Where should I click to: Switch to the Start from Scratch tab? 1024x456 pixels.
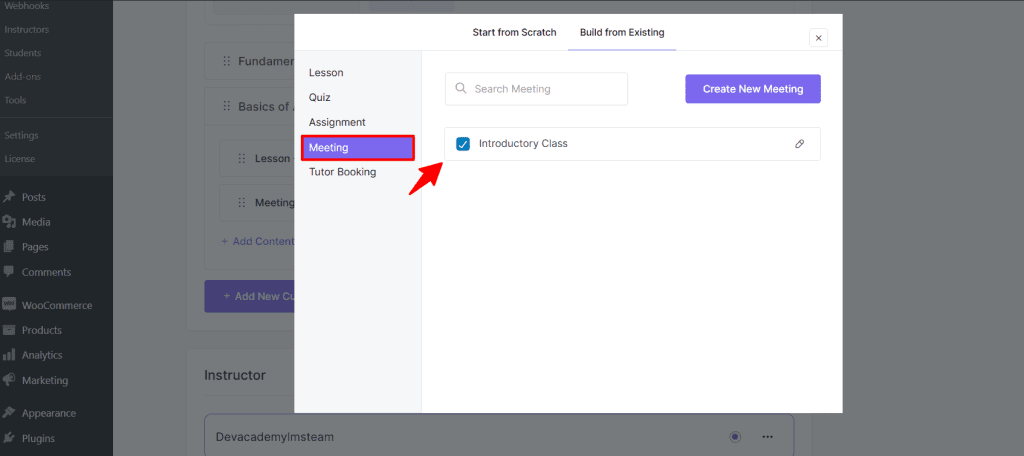click(x=514, y=33)
